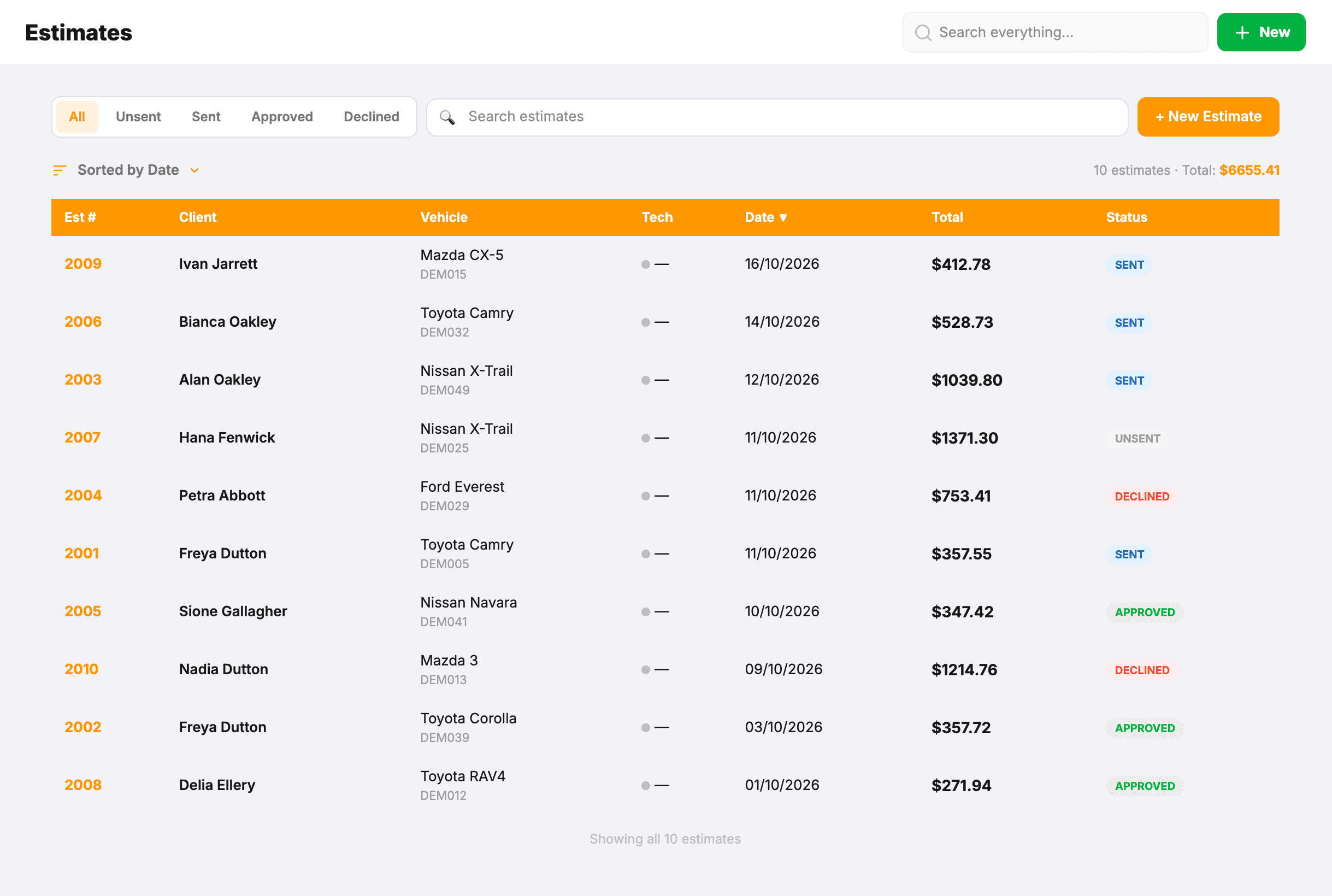Click the sort lines icon beside Sorted by Date
The height and width of the screenshot is (896, 1332).
(x=60, y=170)
